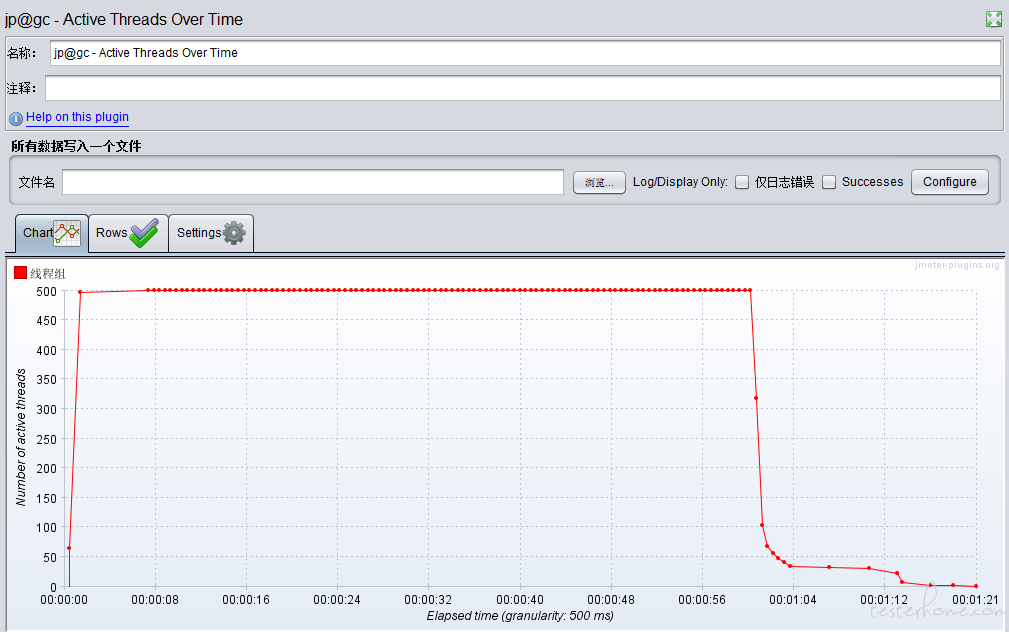Click the jmeter-plugins.org watermark in chart
Viewport: 1009px width, 632px height.
(956, 265)
